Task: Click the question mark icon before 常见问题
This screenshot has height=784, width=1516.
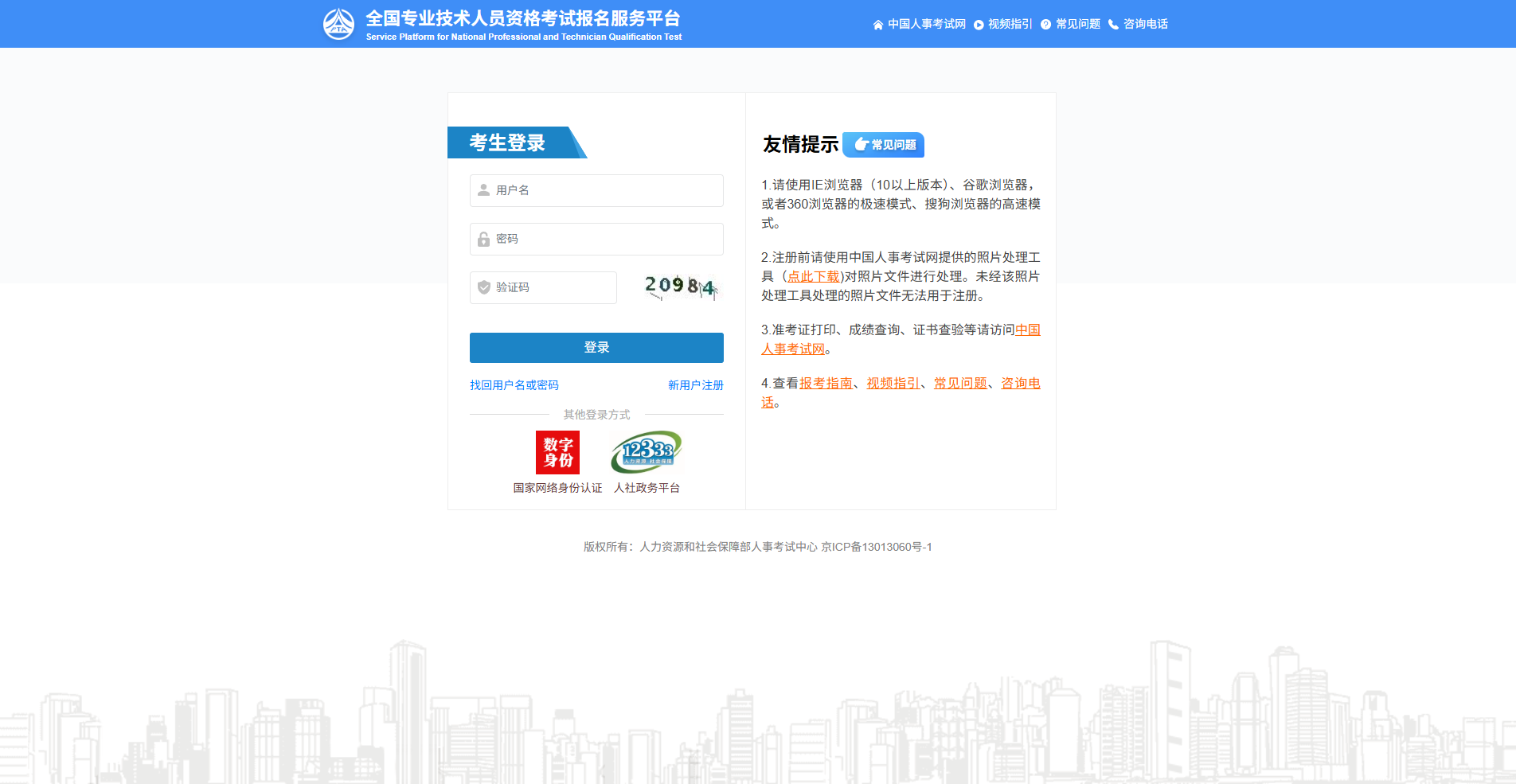Action: coord(1045,24)
